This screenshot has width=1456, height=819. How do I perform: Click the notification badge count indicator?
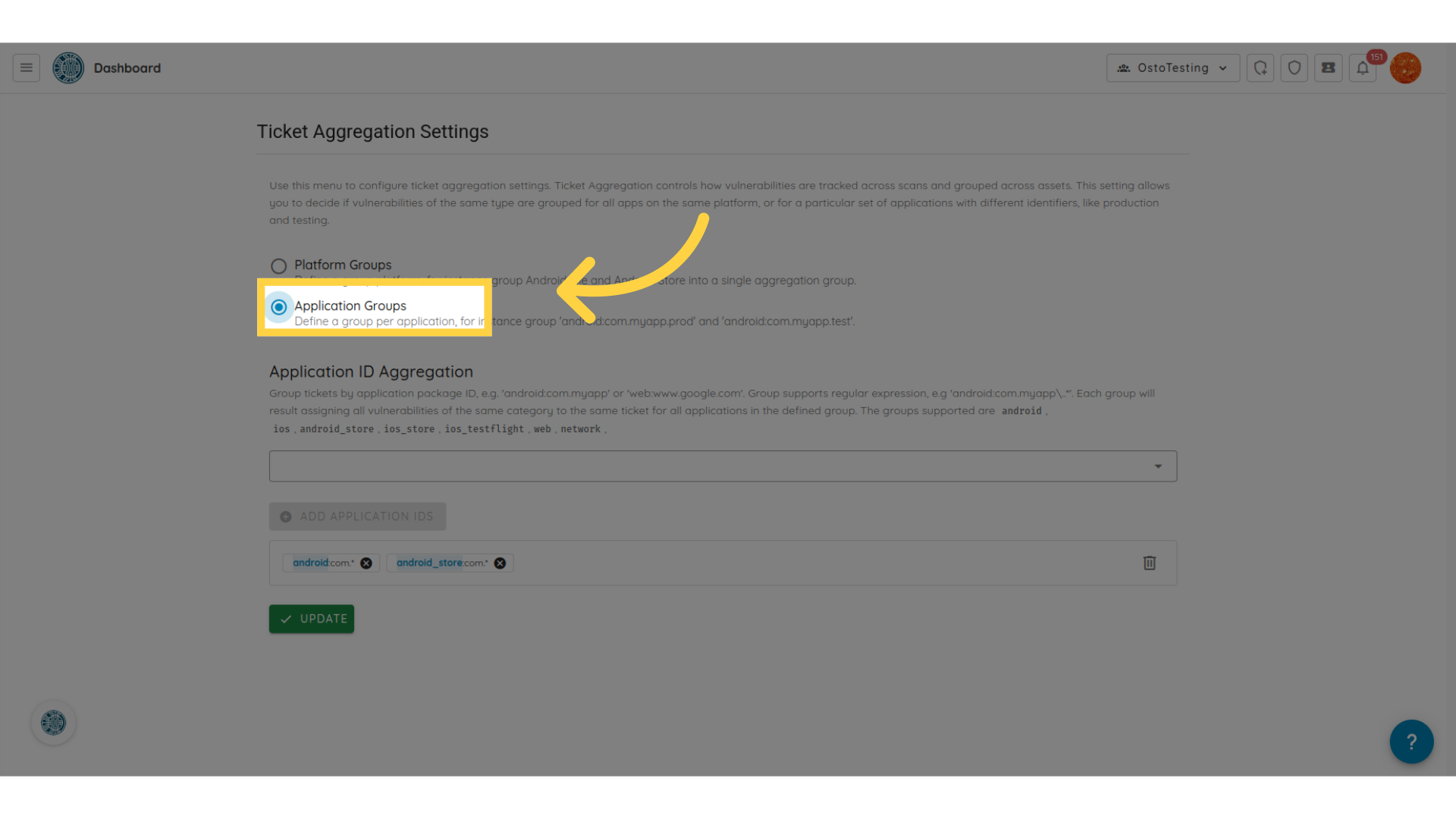click(x=1376, y=56)
